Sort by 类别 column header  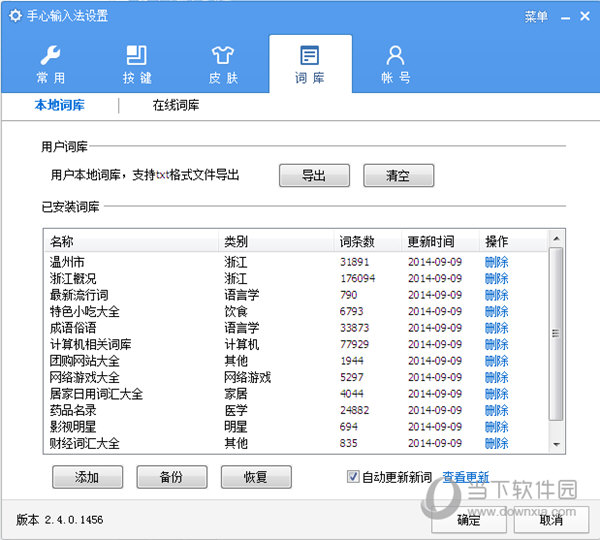click(276, 241)
